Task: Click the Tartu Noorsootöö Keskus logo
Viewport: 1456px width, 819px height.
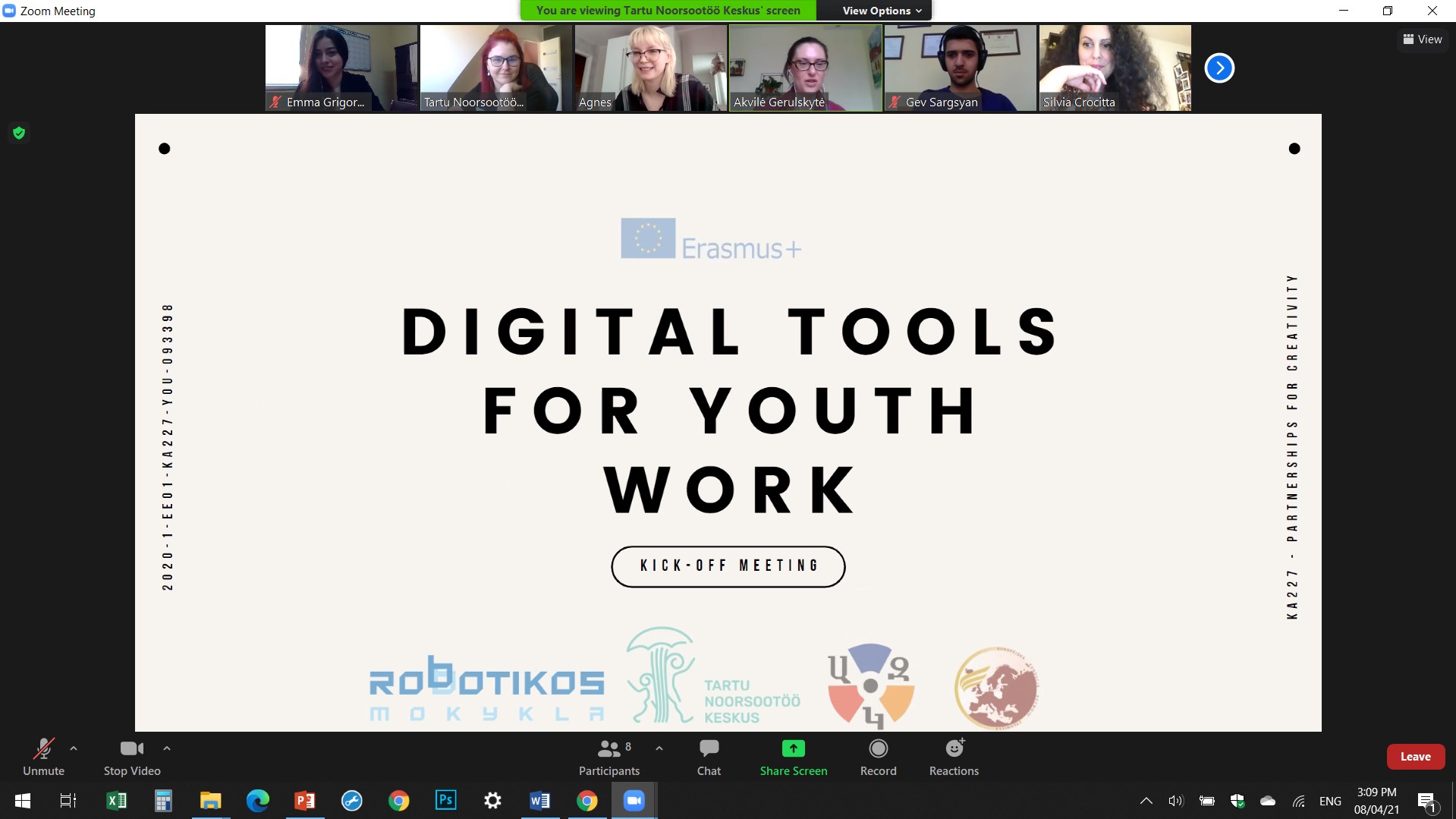Action: click(713, 676)
